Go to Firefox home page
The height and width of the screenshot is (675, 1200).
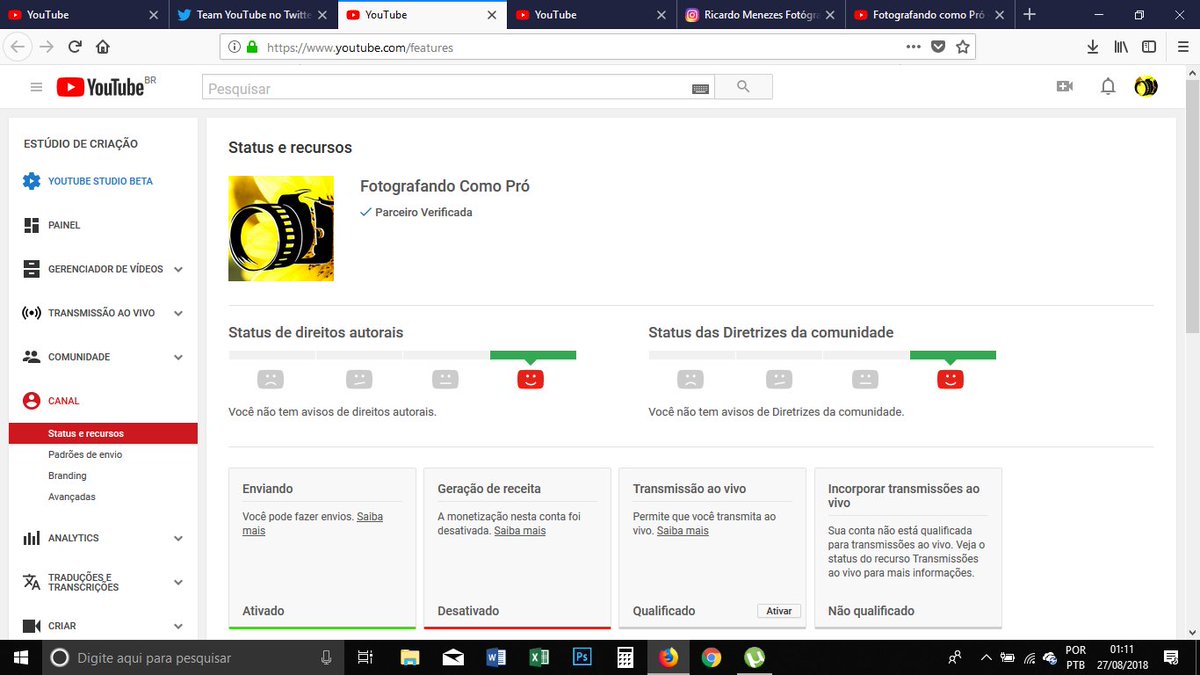point(102,46)
